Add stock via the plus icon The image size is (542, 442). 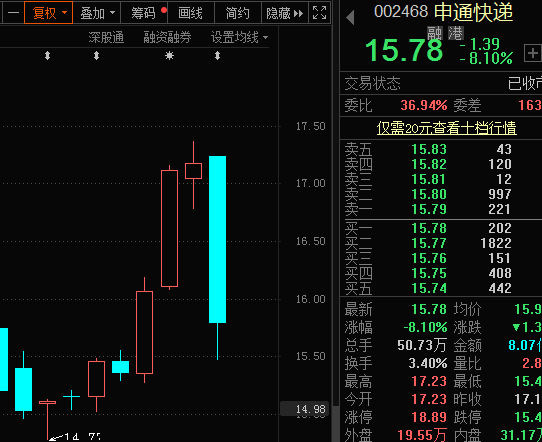pos(533,54)
